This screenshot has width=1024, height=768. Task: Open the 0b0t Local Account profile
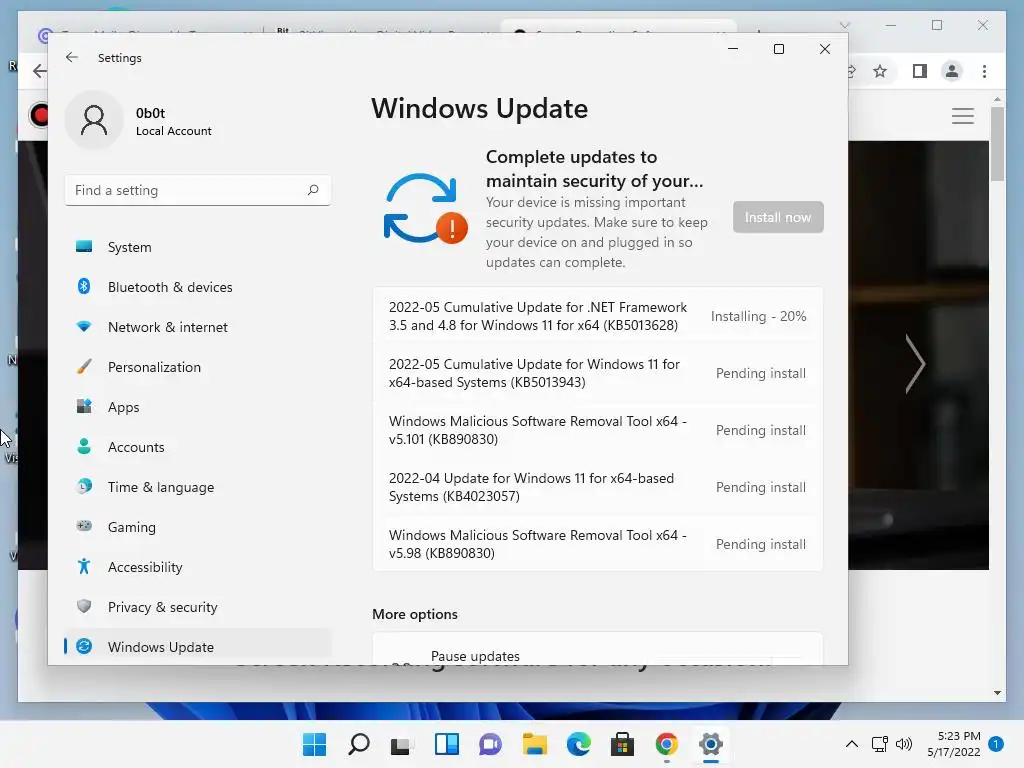point(139,121)
